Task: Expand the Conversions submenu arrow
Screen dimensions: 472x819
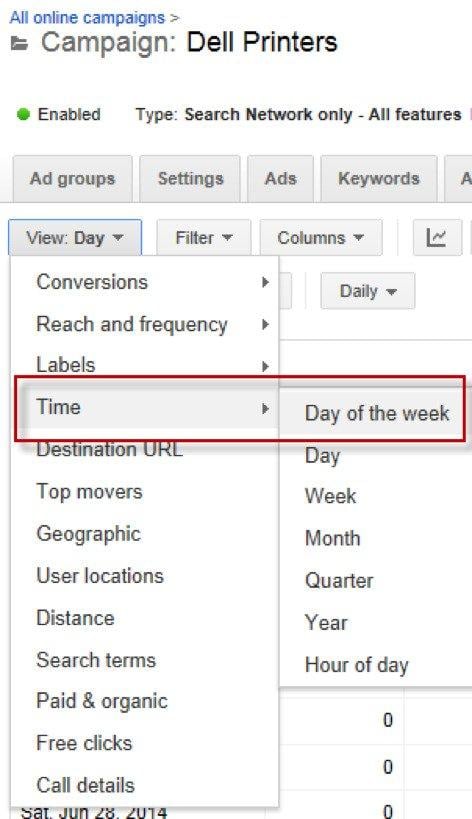Action: [265, 283]
